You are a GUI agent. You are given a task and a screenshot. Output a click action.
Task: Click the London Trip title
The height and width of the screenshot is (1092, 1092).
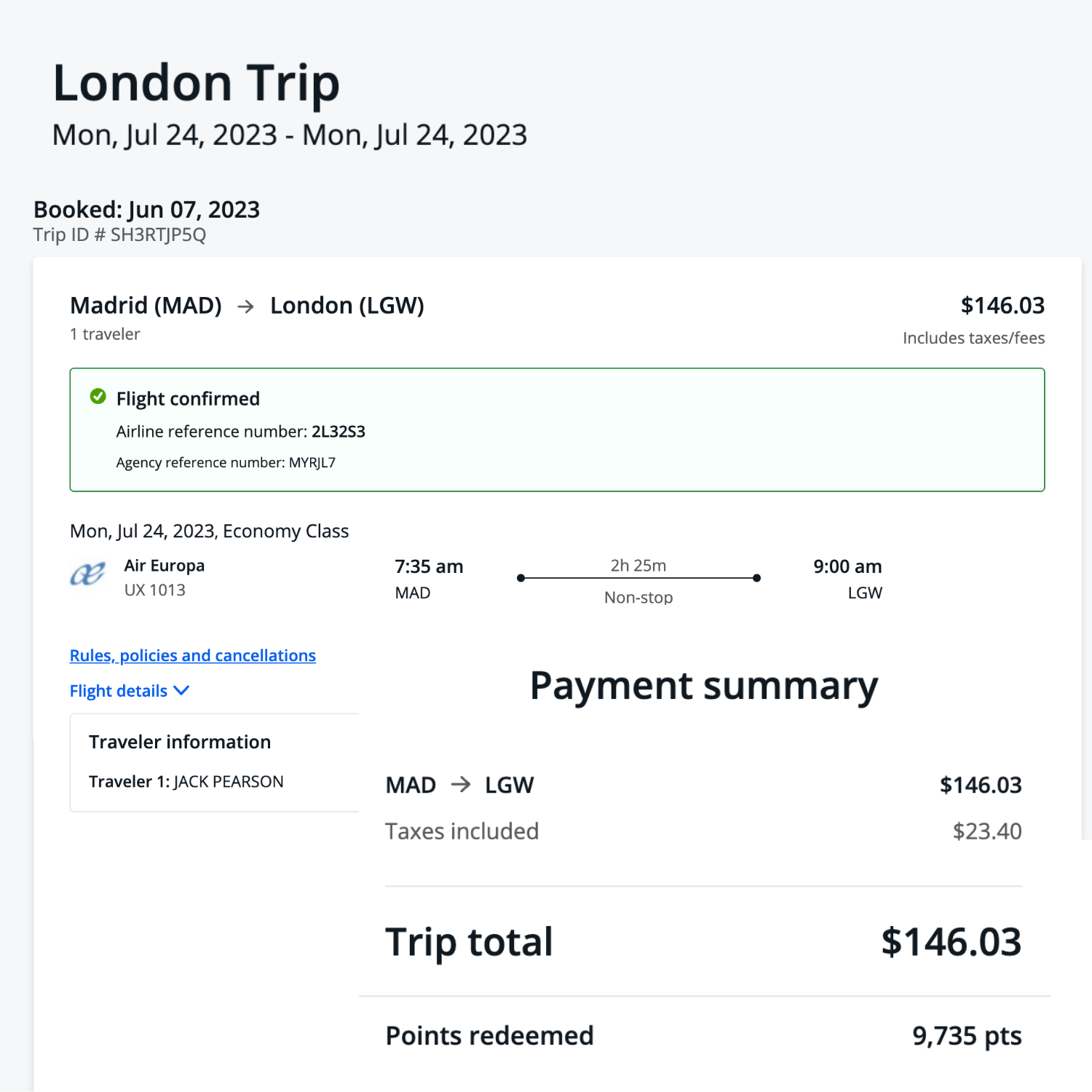pos(196,83)
